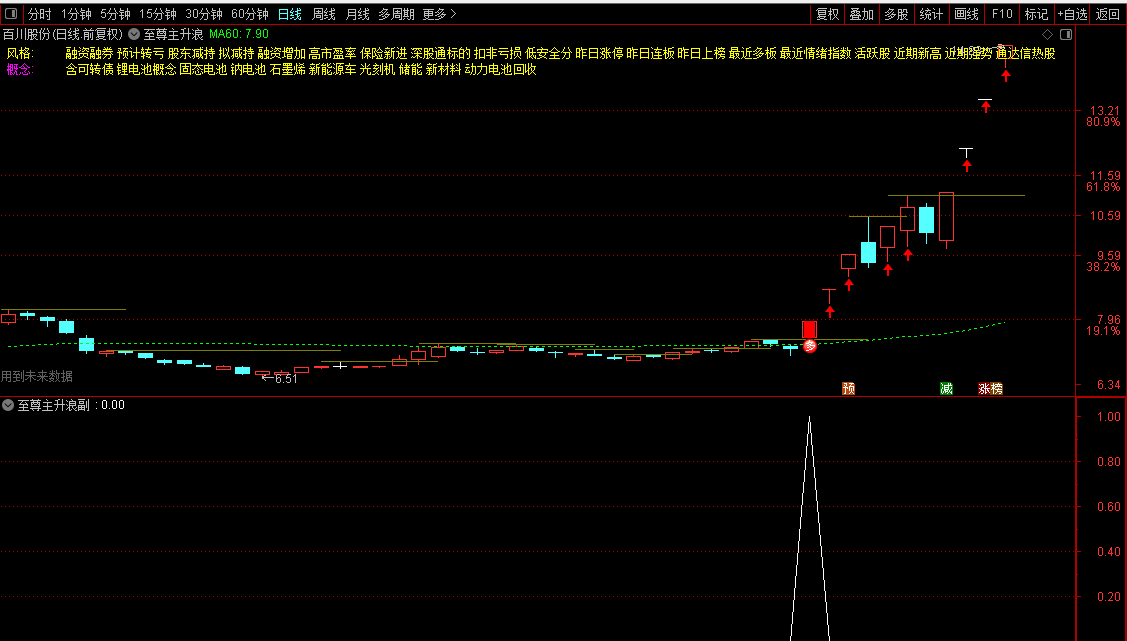Click the 储能 concept tag
1127x641 pixels.
click(410, 69)
